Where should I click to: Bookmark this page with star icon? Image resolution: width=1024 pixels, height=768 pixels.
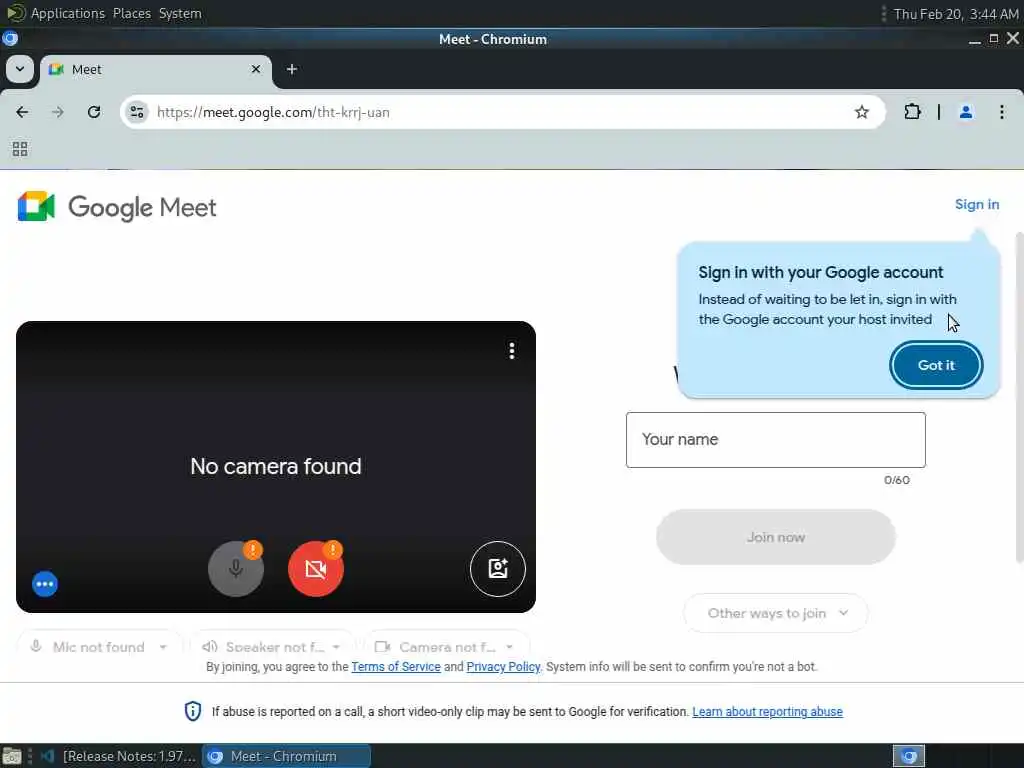tap(862, 112)
